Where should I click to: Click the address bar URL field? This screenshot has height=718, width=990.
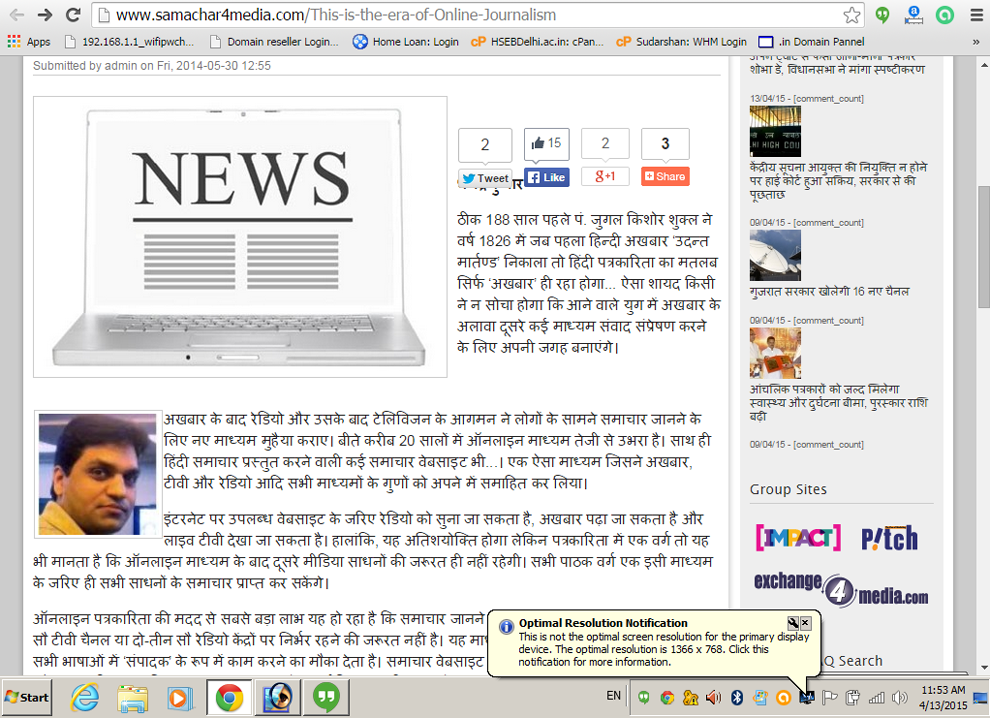[x=470, y=15]
